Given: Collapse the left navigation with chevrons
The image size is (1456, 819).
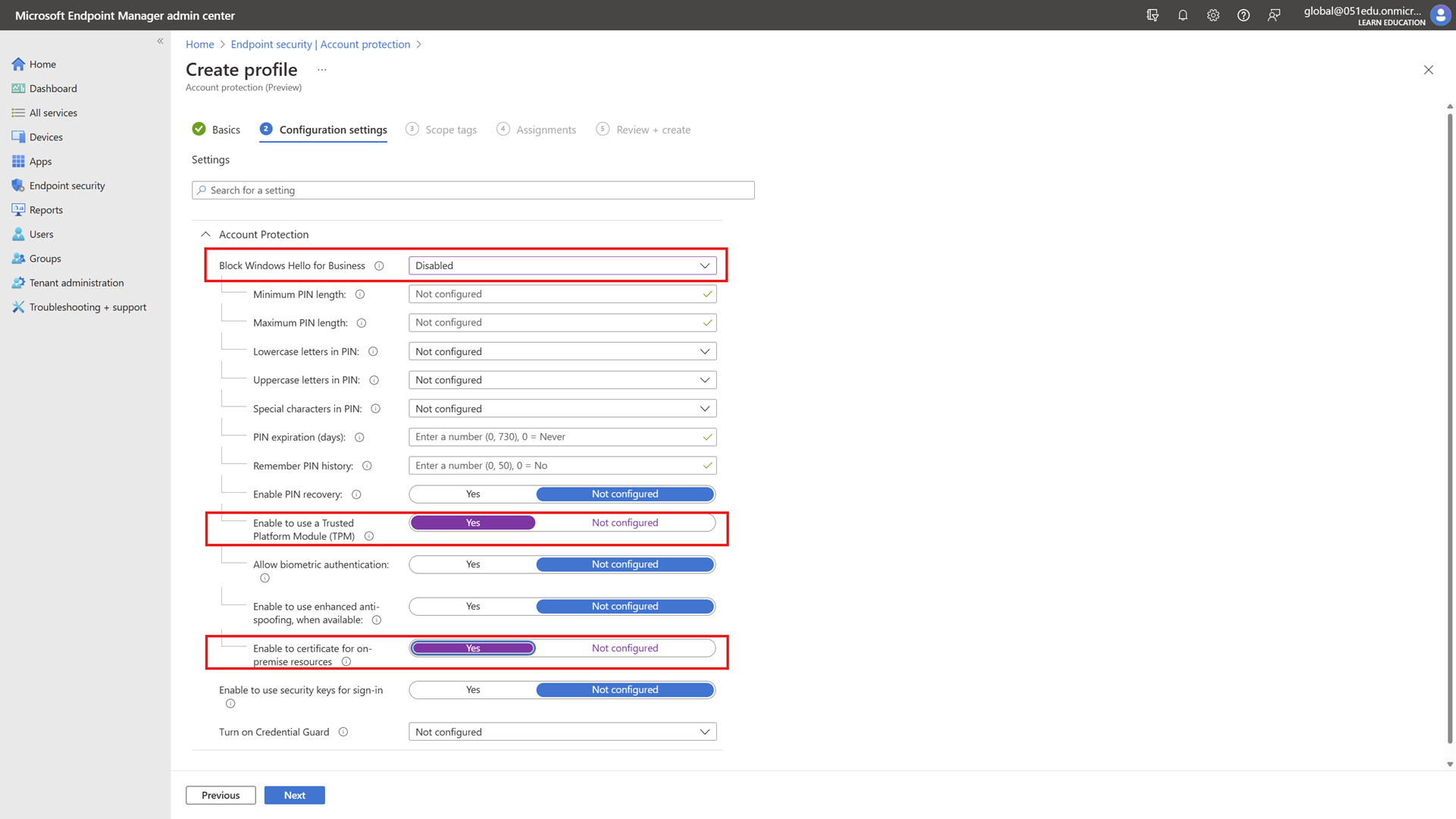Looking at the screenshot, I should [x=160, y=42].
